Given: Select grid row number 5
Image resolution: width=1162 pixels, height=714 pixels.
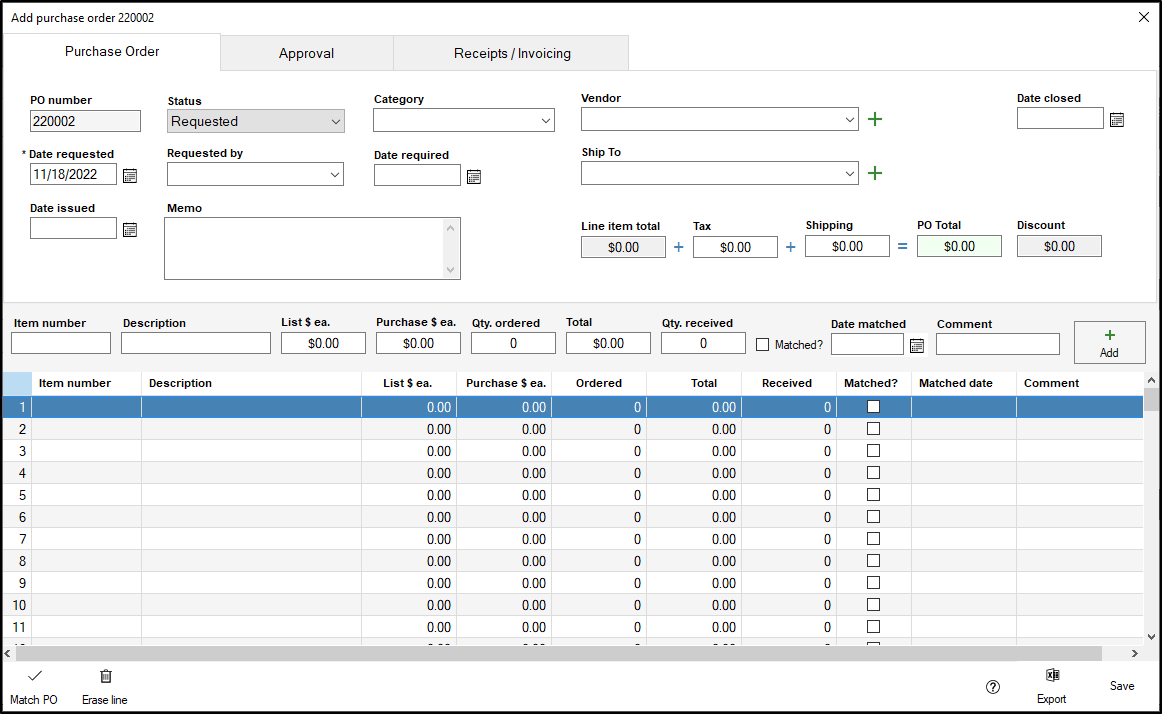Looking at the screenshot, I should point(18,495).
